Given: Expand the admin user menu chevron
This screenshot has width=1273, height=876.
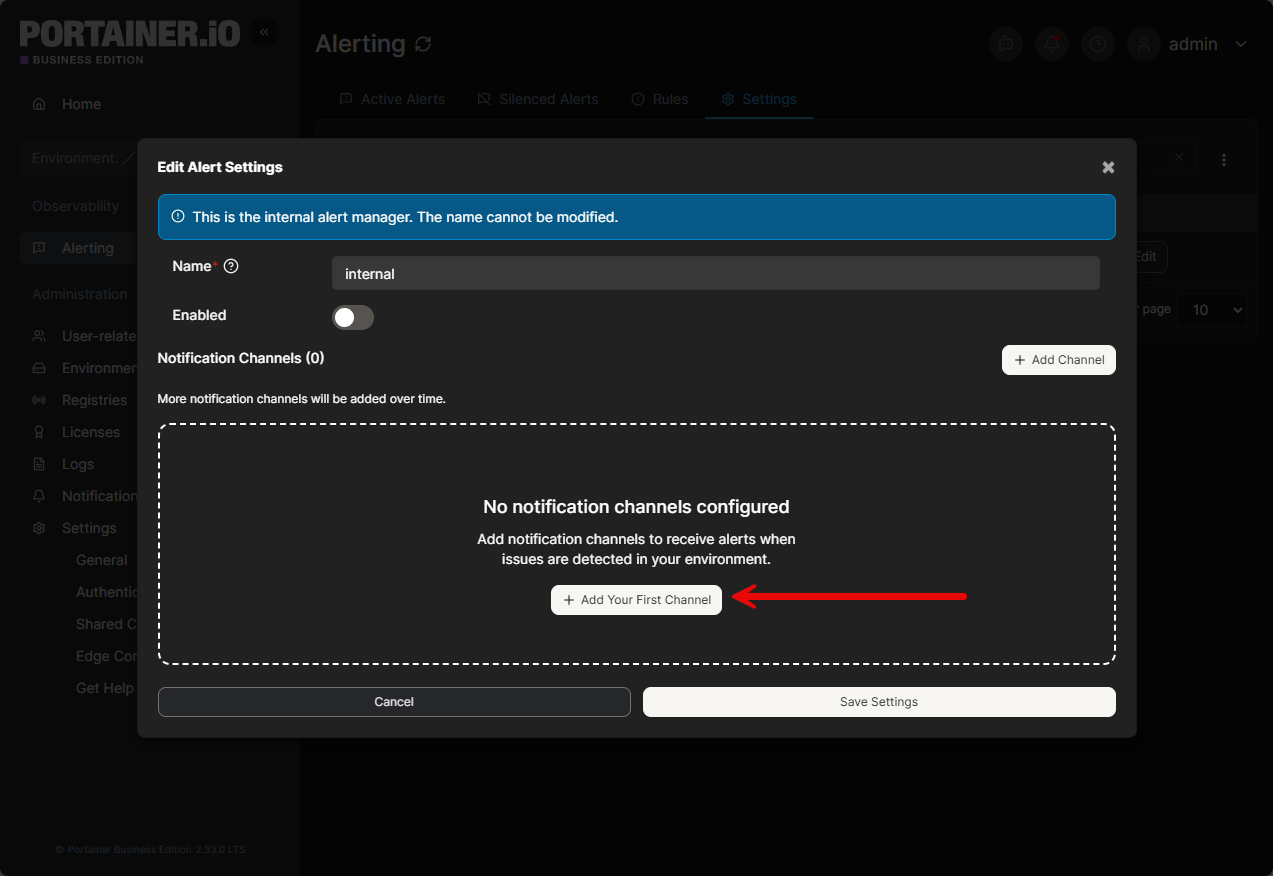Looking at the screenshot, I should tap(1241, 44).
